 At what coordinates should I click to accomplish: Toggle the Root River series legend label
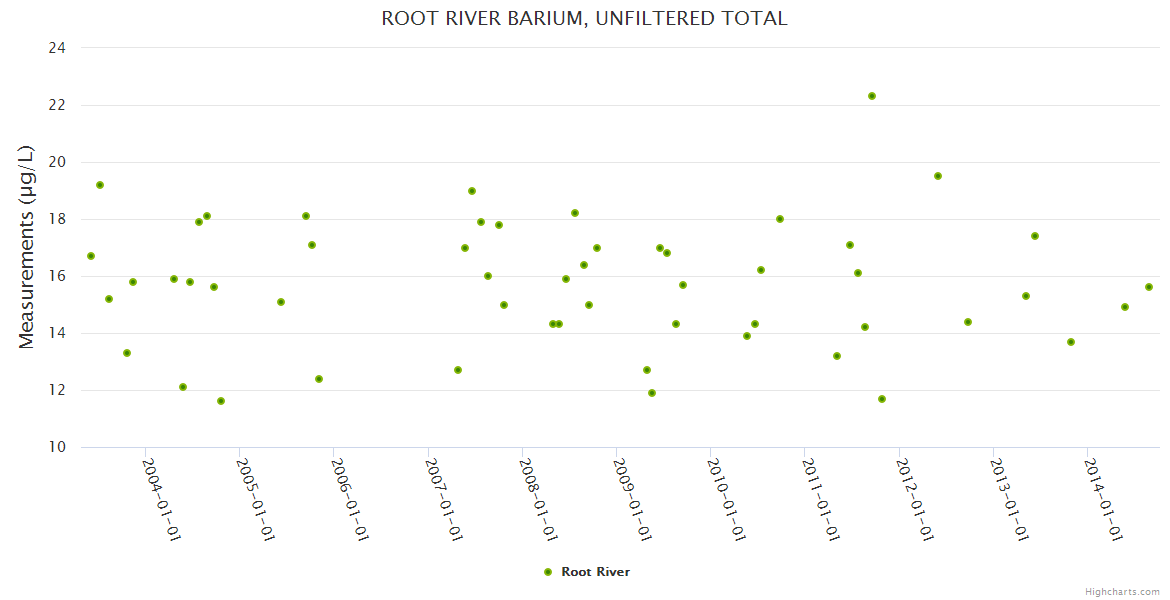coord(595,572)
